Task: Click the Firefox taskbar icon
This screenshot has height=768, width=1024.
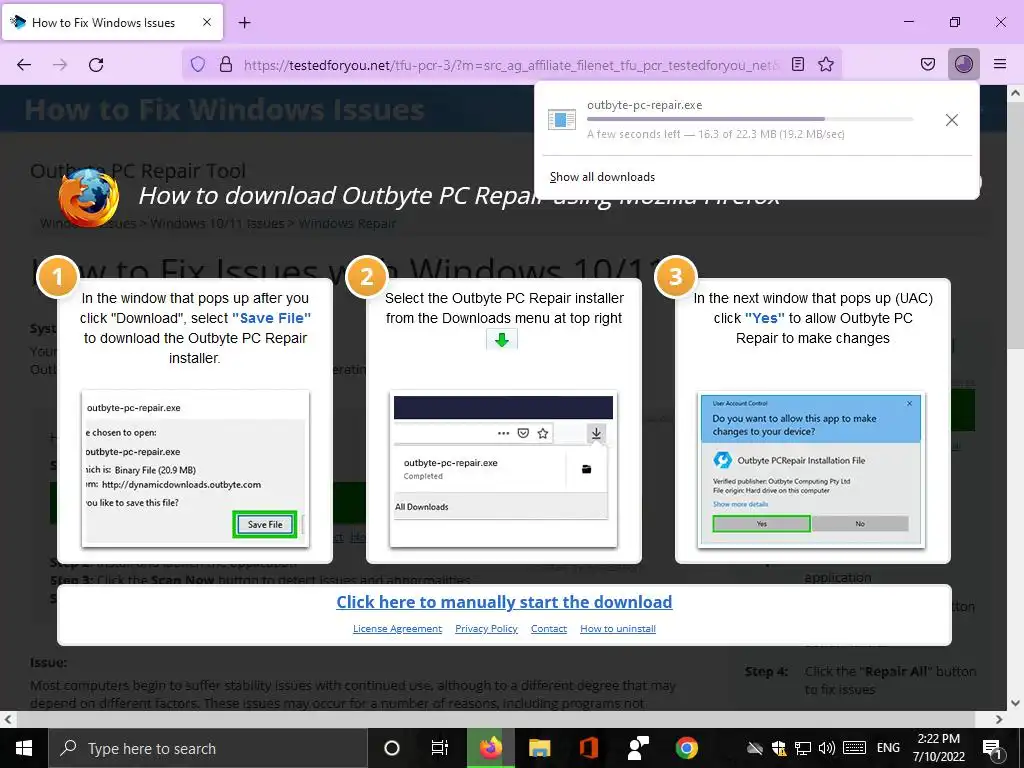Action: [x=490, y=748]
